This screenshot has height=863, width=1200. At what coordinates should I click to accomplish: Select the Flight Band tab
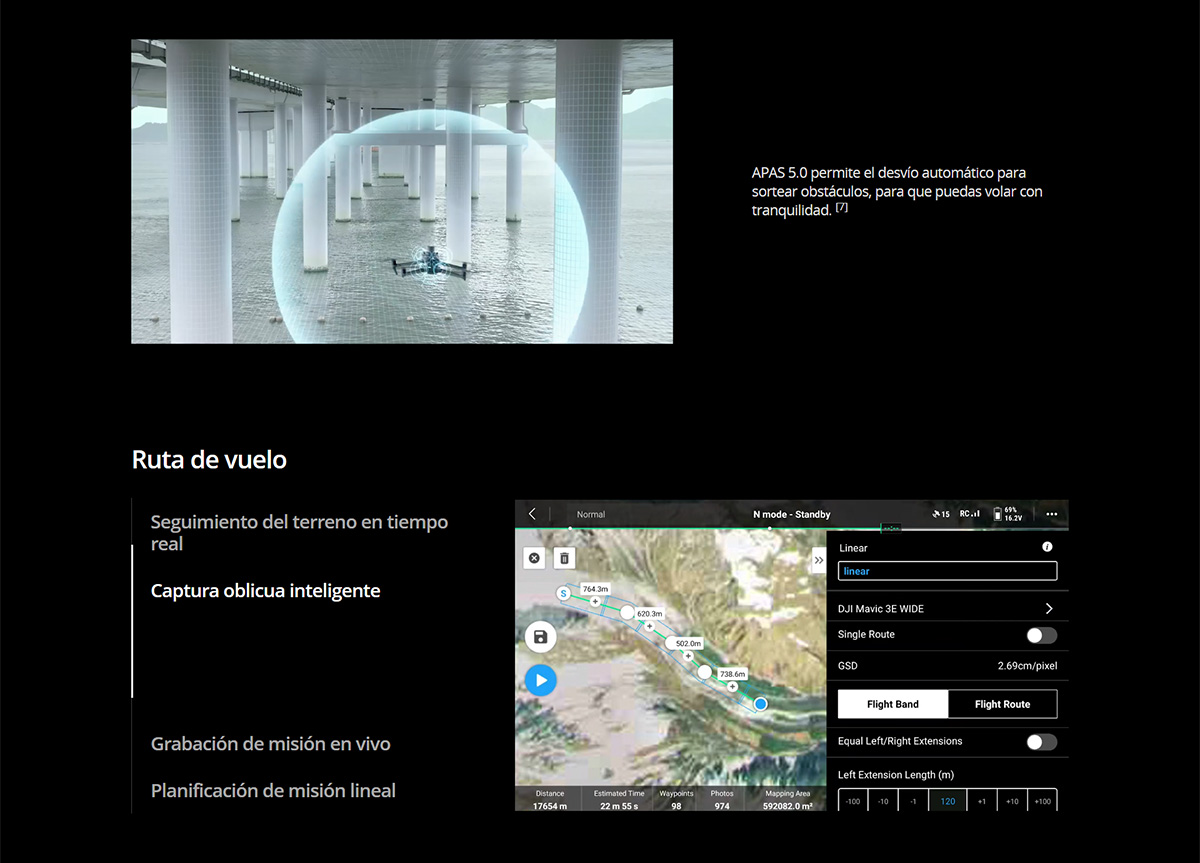point(892,704)
